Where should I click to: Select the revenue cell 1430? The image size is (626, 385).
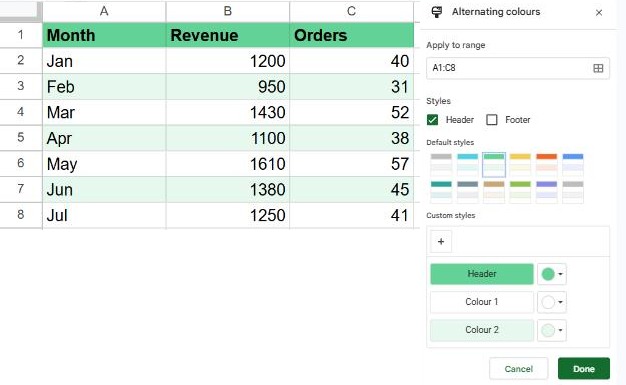click(228, 112)
